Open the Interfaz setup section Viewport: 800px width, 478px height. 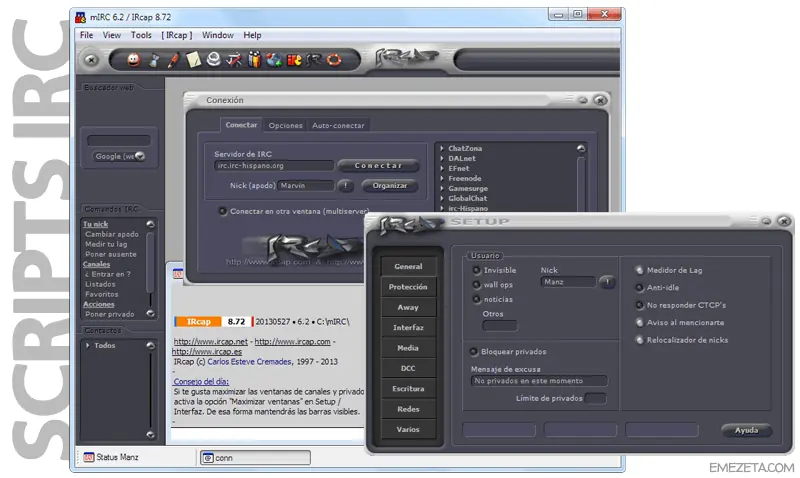pos(408,328)
